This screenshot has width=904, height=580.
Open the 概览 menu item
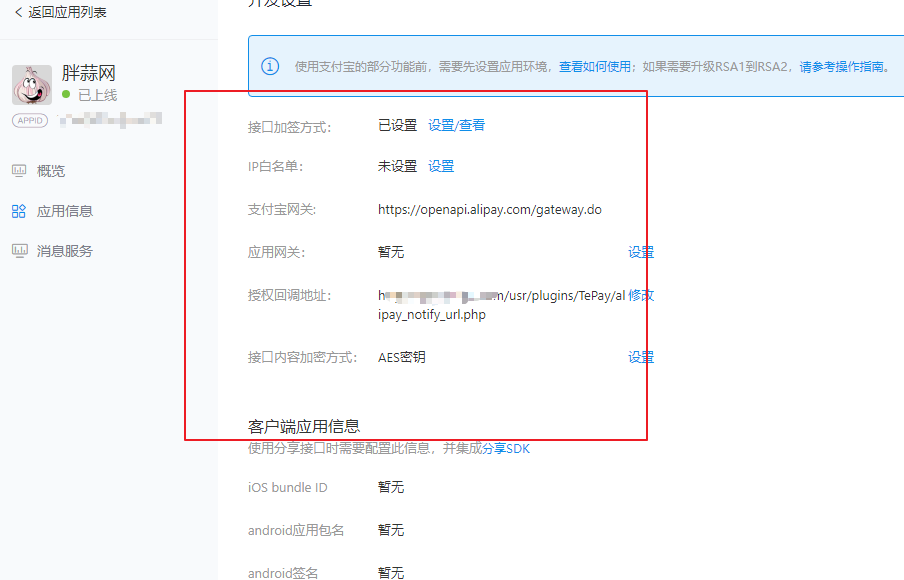[x=51, y=171]
